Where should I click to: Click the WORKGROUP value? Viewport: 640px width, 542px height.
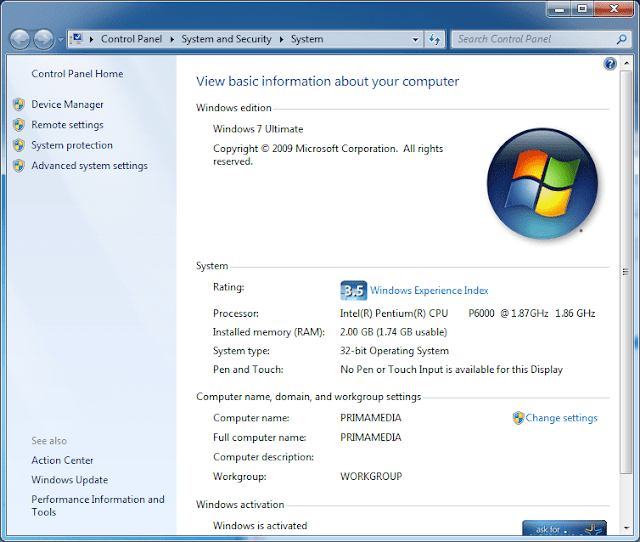point(371,477)
